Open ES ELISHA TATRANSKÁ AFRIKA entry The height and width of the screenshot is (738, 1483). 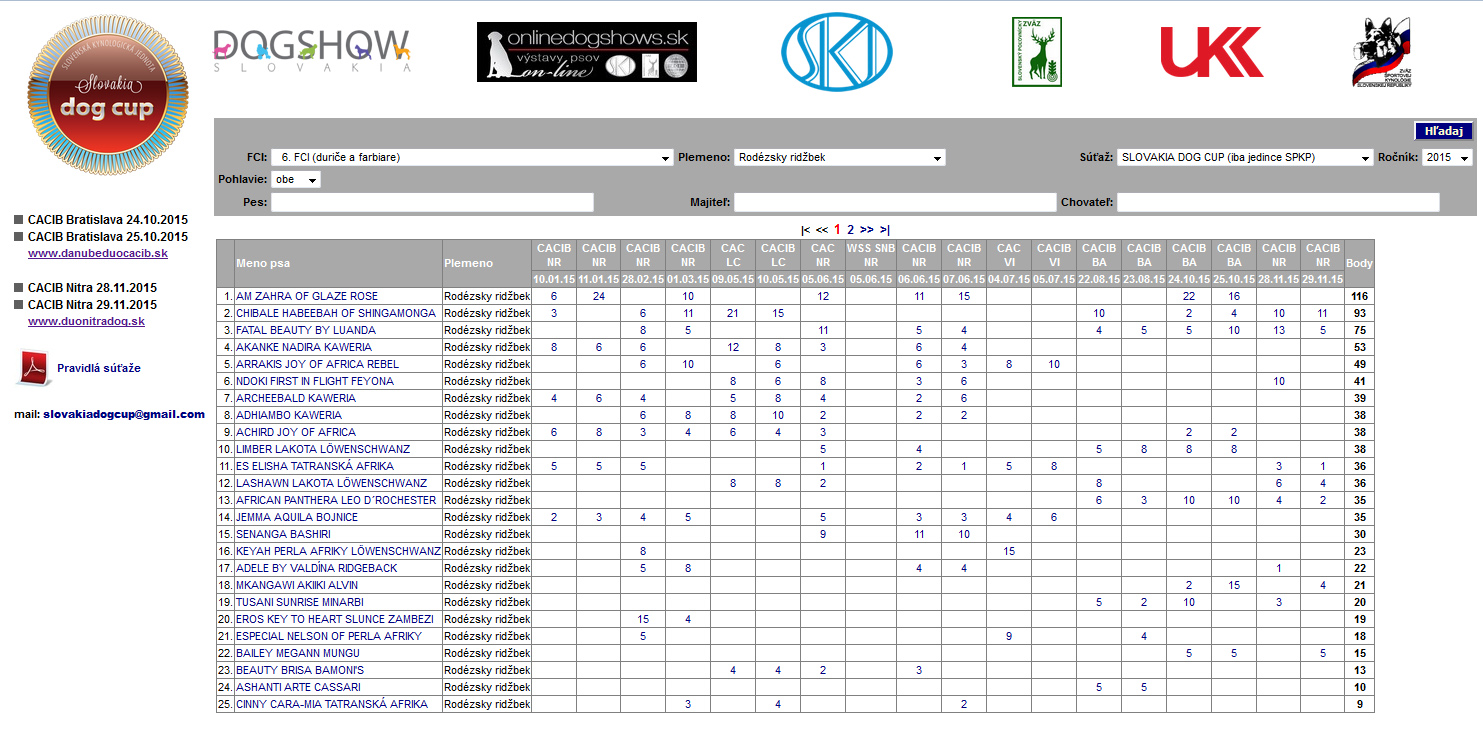(x=315, y=466)
